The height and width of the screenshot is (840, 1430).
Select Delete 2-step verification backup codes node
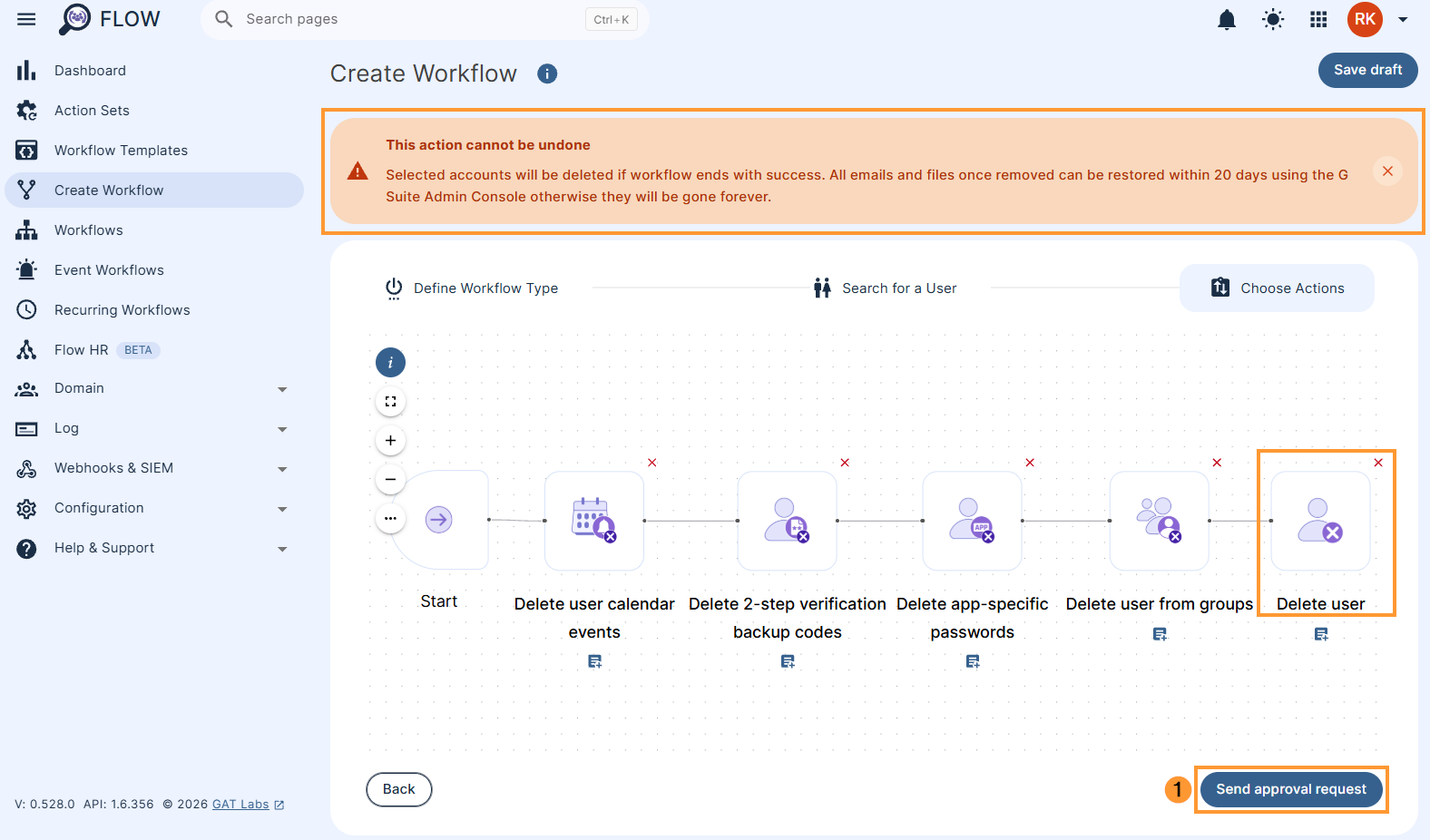[x=787, y=521]
